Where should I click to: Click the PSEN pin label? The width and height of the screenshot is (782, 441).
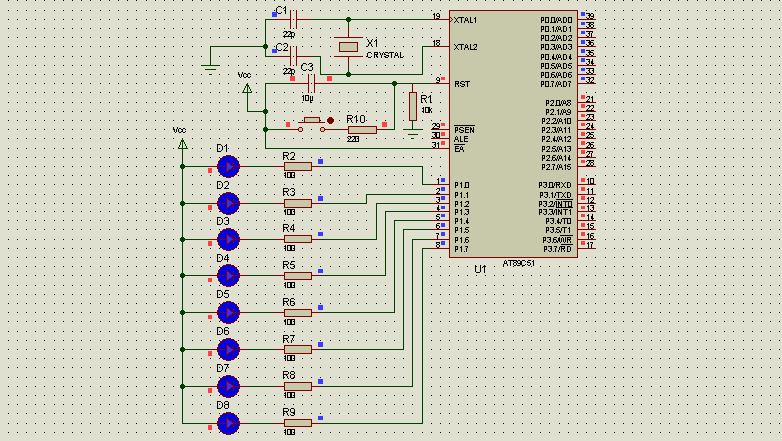pos(464,130)
